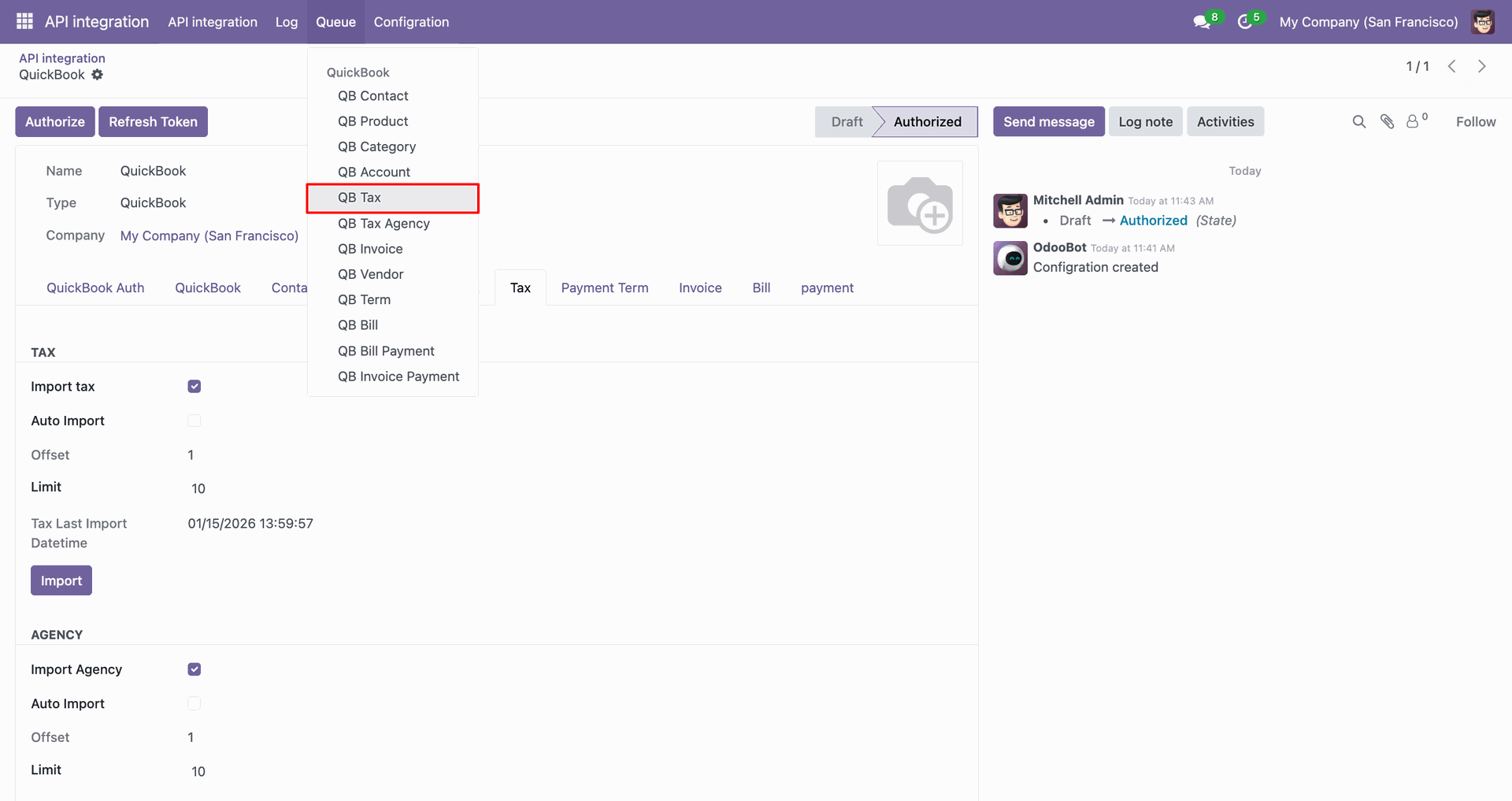Toggle the Import Agency checkbox
The image size is (1512, 801).
click(x=195, y=669)
